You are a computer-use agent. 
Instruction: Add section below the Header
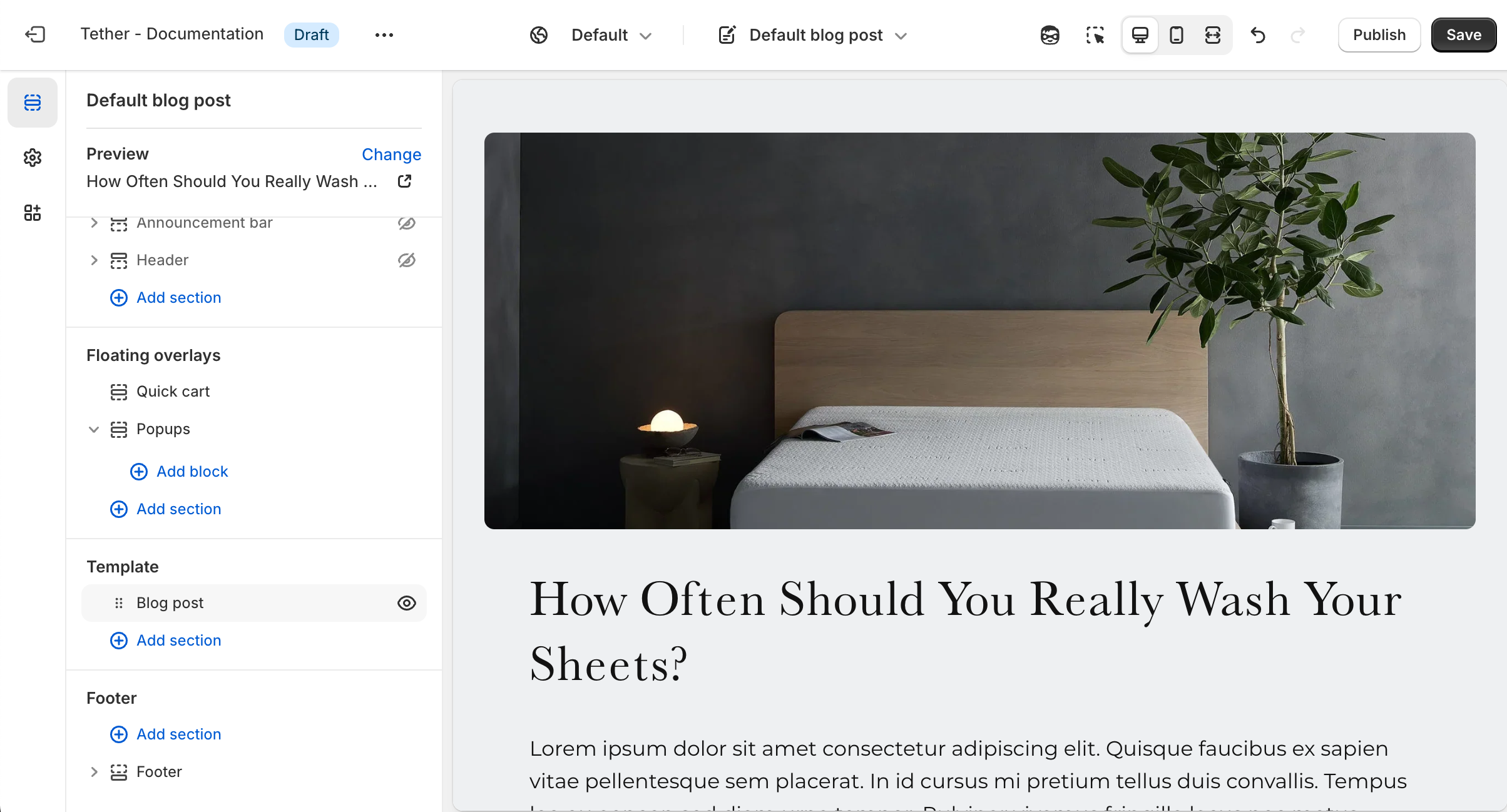pyautogui.click(x=166, y=298)
